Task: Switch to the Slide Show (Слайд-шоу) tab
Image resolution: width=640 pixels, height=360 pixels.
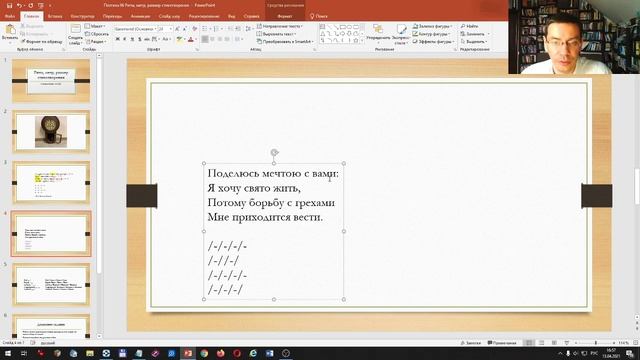Action: (x=169, y=16)
